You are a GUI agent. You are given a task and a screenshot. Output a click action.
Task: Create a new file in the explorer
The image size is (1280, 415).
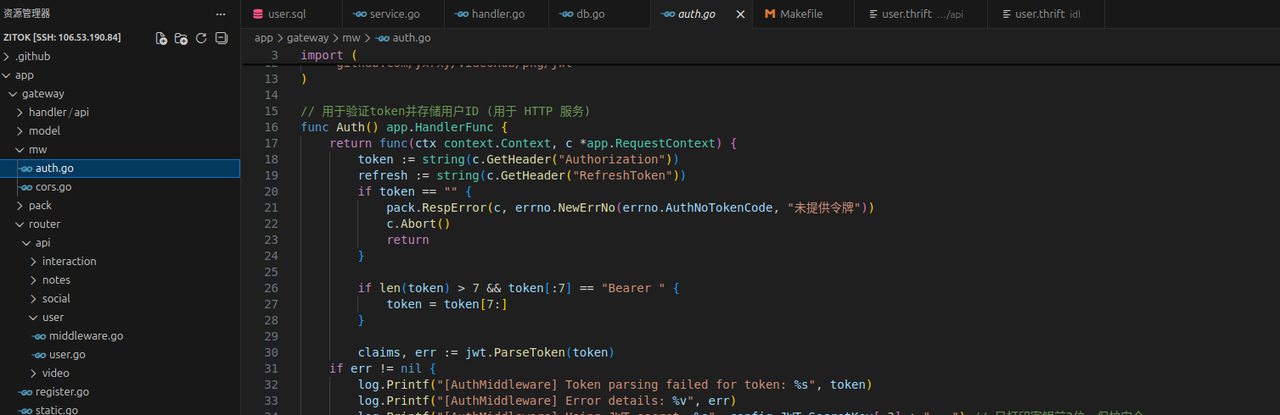(161, 38)
